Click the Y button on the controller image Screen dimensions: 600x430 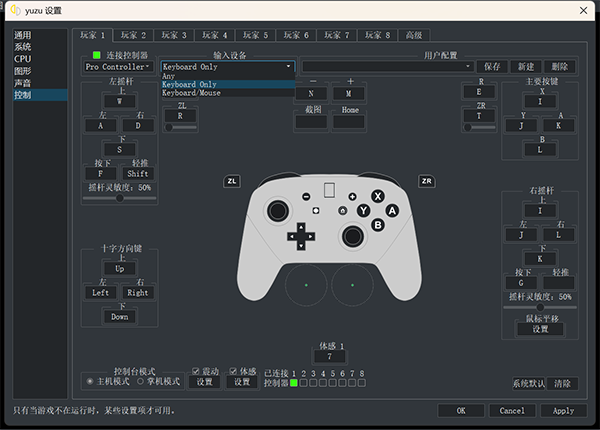click(x=363, y=211)
